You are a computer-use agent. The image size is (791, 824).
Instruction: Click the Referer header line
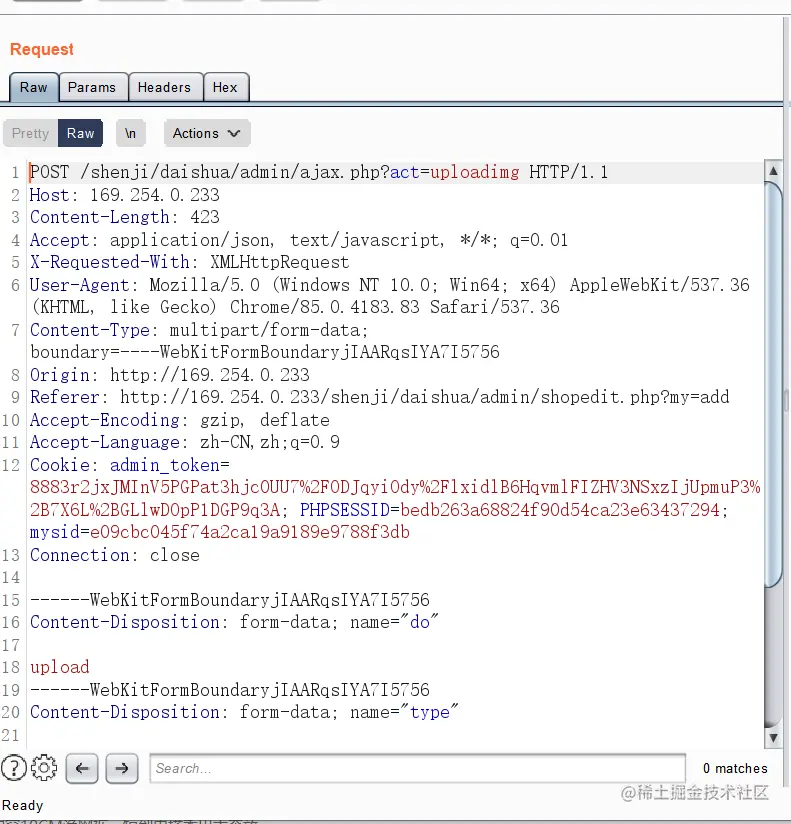[x=379, y=397]
